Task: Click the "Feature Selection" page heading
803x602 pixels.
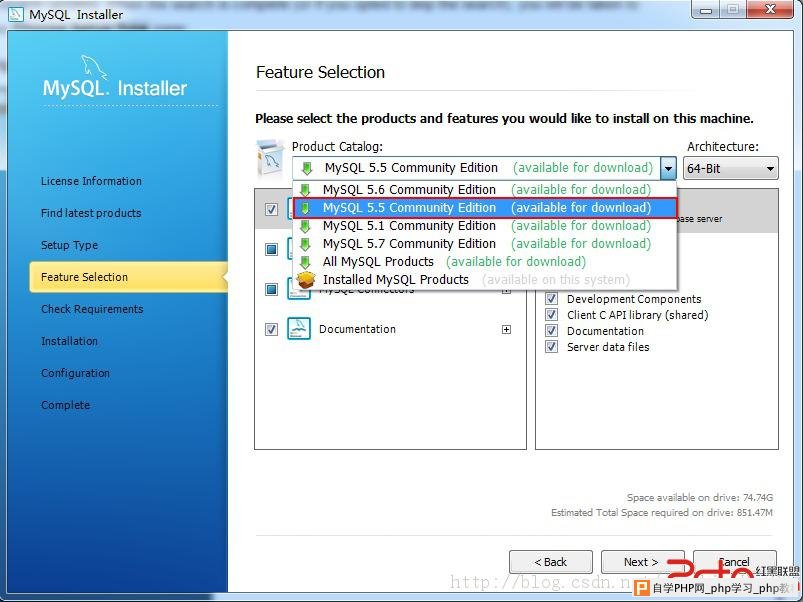Action: click(x=321, y=72)
